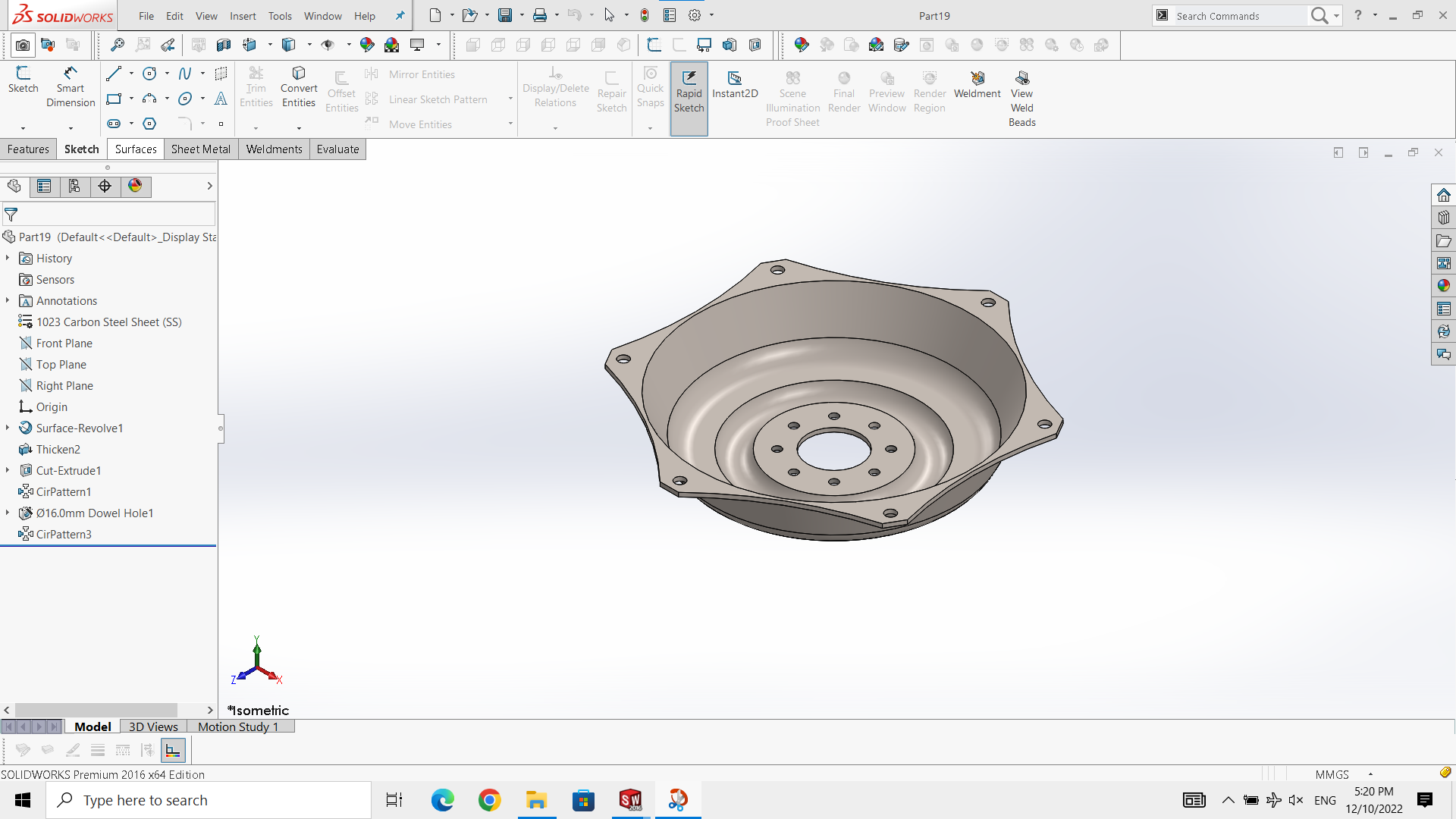Open the Tools menu
The height and width of the screenshot is (819, 1456).
280,16
